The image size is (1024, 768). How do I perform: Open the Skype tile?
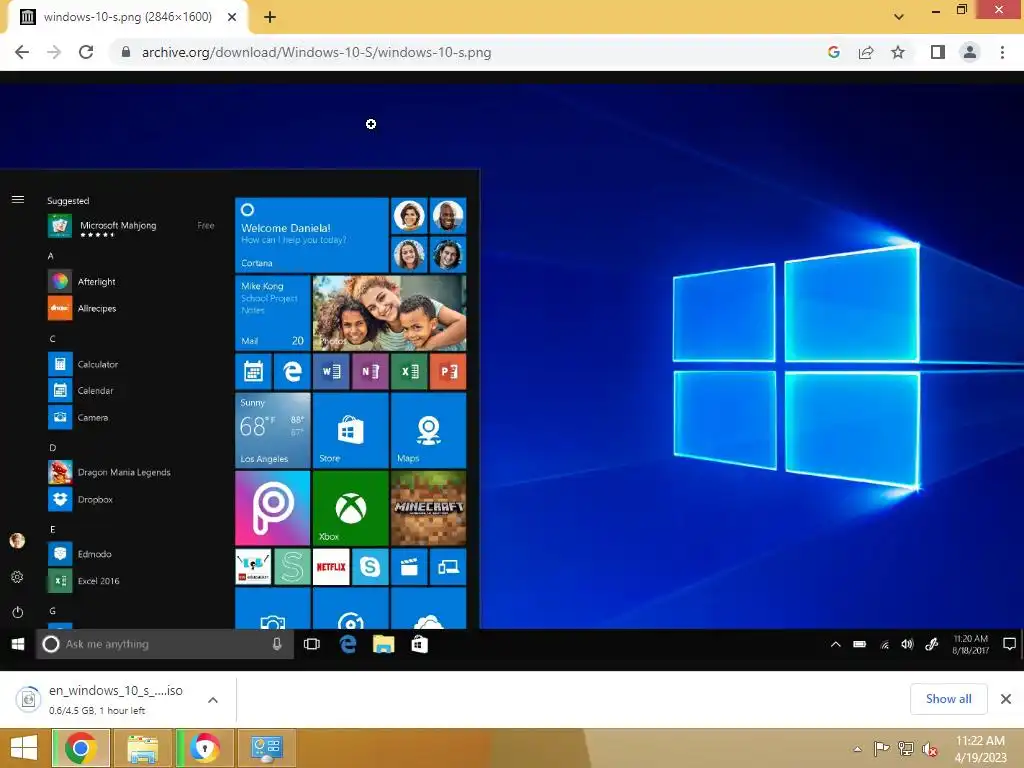pos(370,567)
